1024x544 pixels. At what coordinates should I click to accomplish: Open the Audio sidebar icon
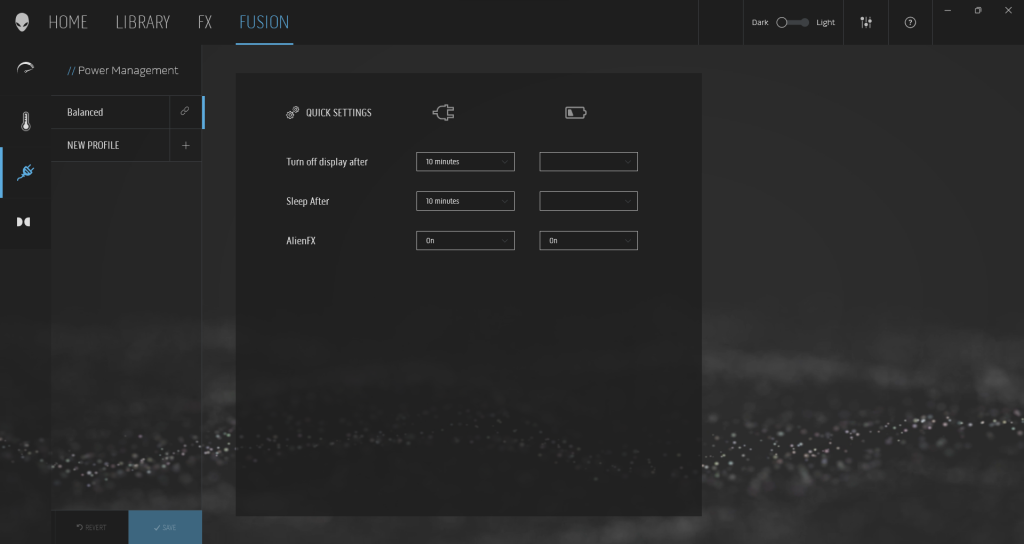tap(24, 222)
